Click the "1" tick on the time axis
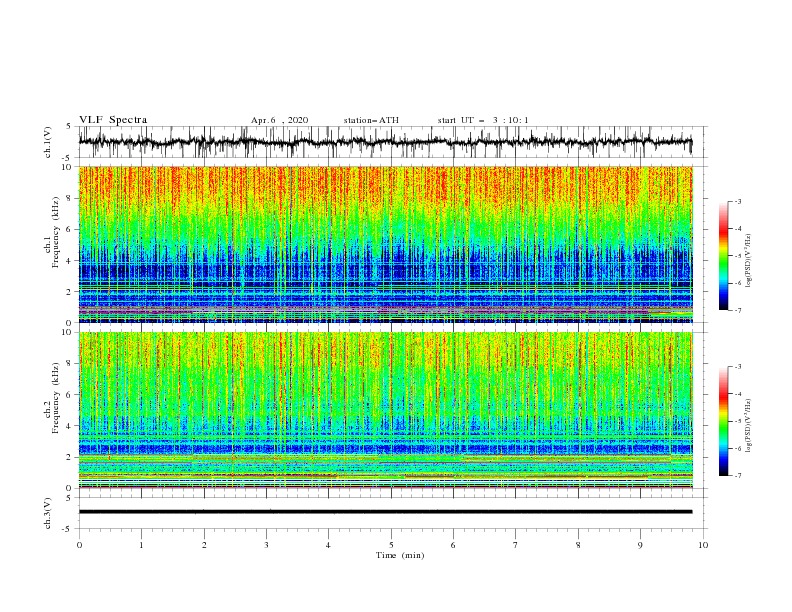 pyautogui.click(x=141, y=545)
